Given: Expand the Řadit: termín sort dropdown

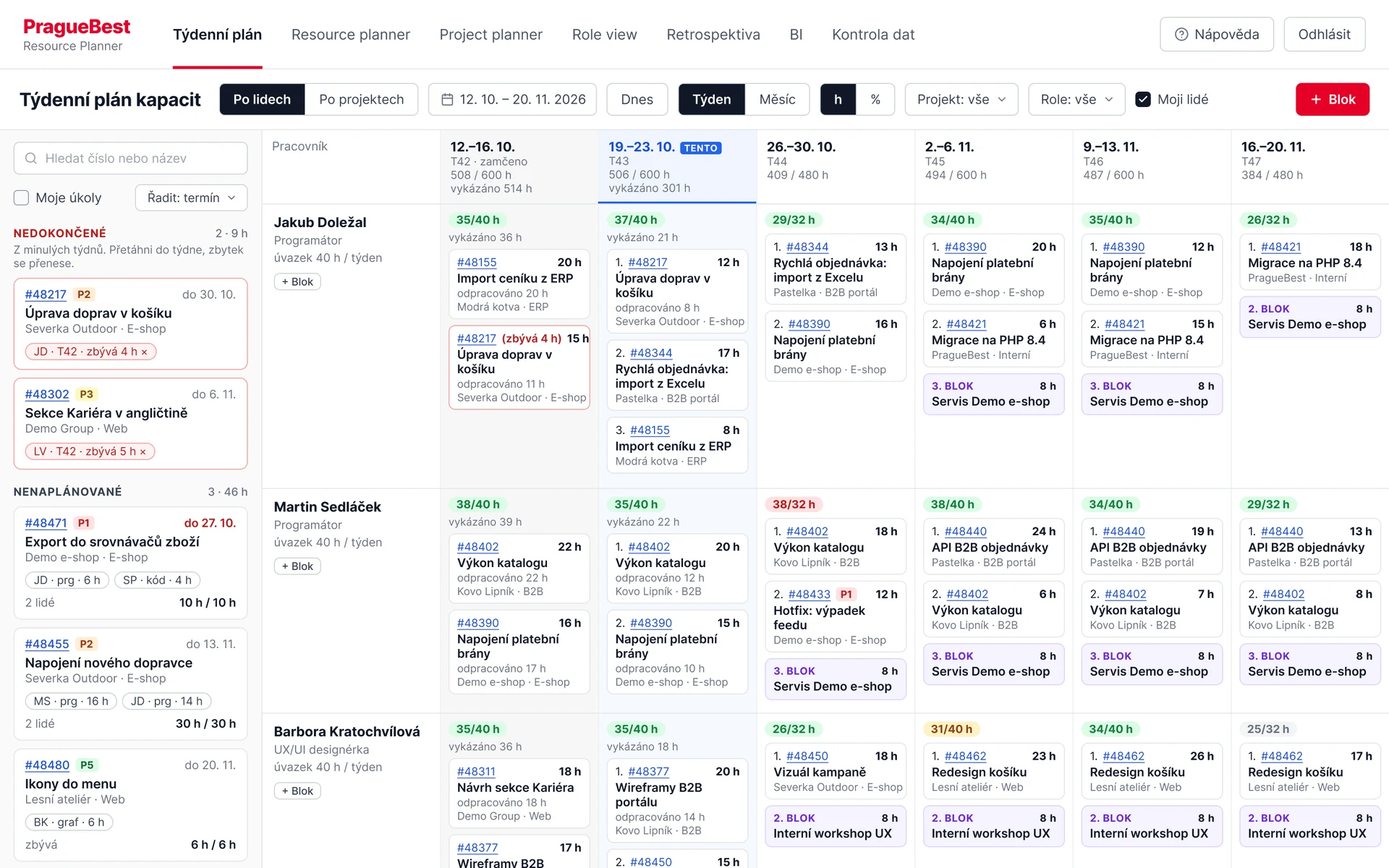Looking at the screenshot, I should pos(192,198).
